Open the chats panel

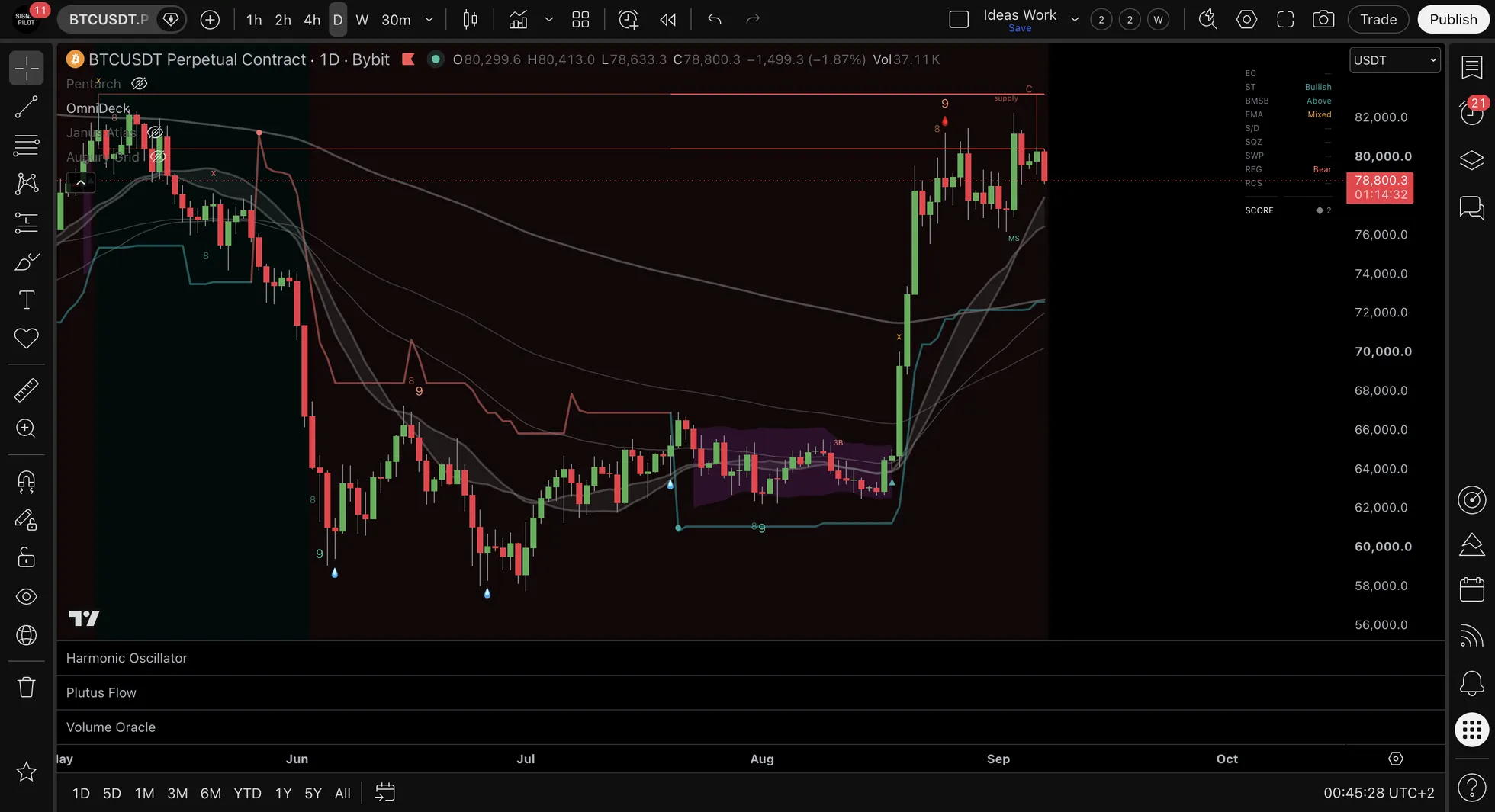click(1471, 207)
